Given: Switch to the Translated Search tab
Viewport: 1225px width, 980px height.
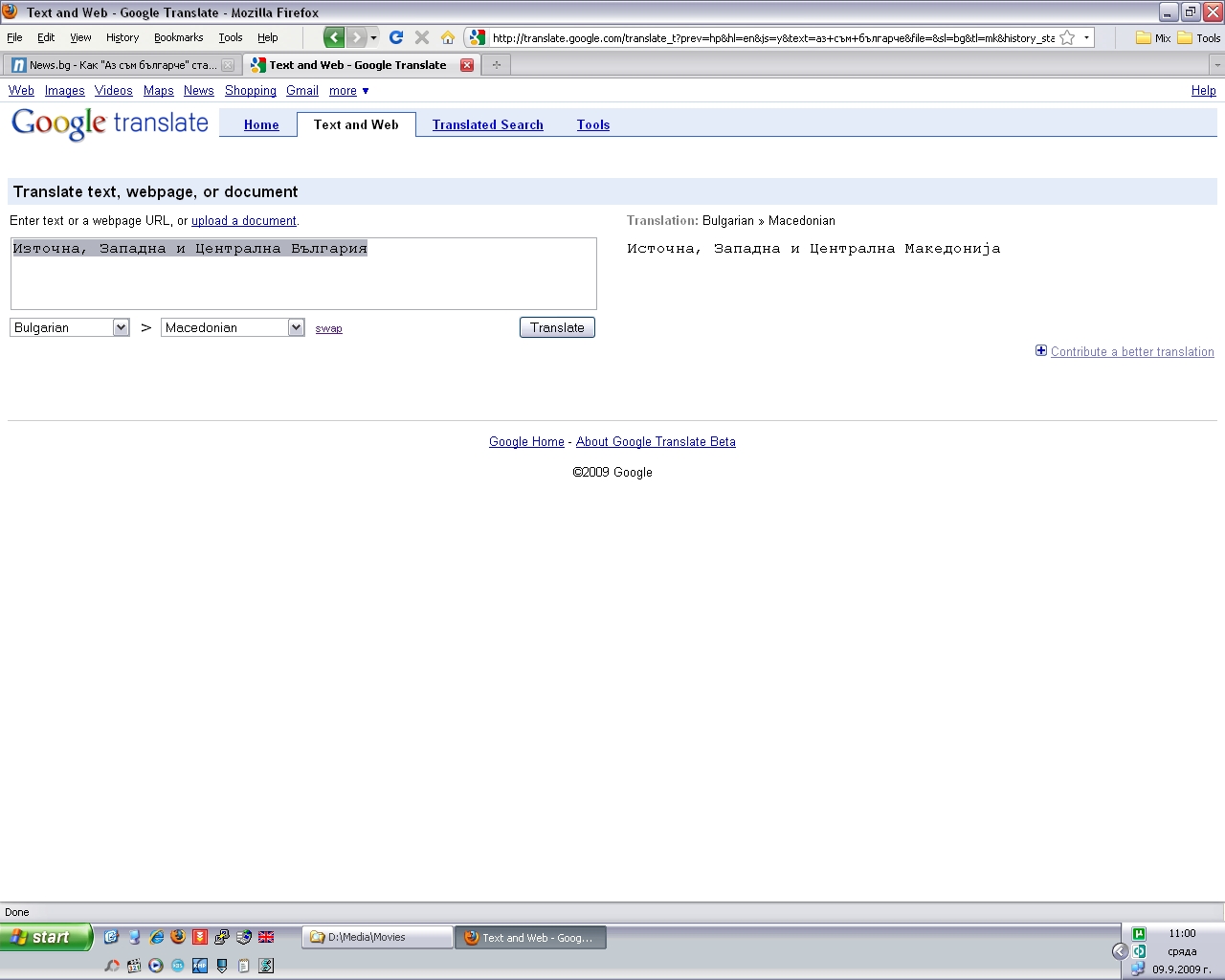Looking at the screenshot, I should pos(487,124).
